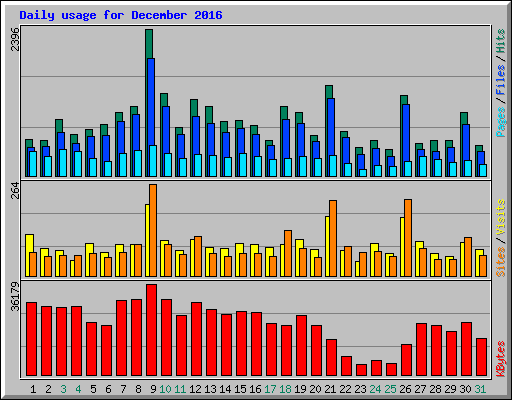Click the cyan Pages bar for day 9
Screen dimensions: 512x400
(x=153, y=161)
